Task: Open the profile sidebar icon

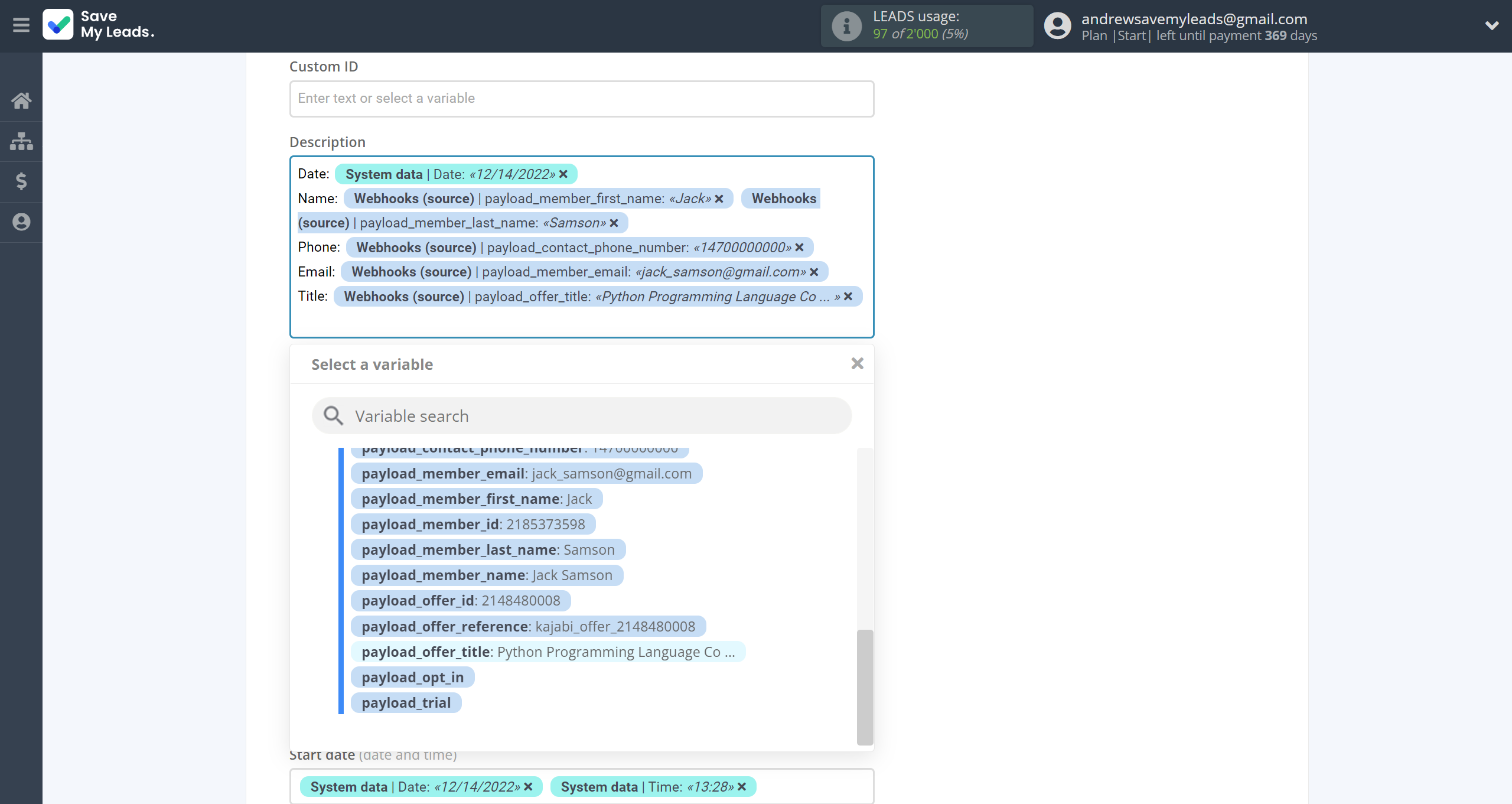Action: (21, 222)
